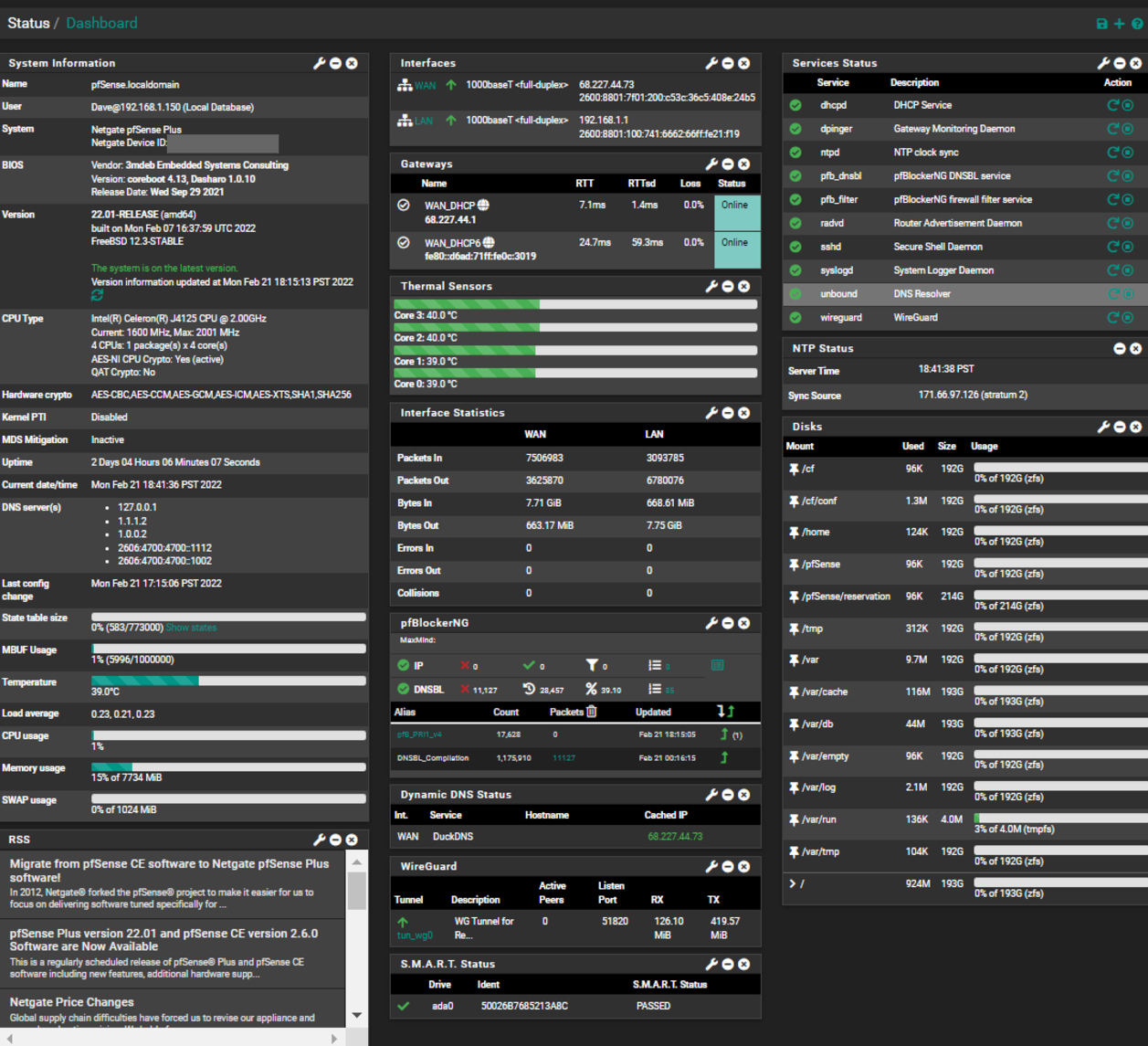1148x1046 pixels.
Task: Click the horizontal scrollbar right arrow
Action: tap(334, 1039)
